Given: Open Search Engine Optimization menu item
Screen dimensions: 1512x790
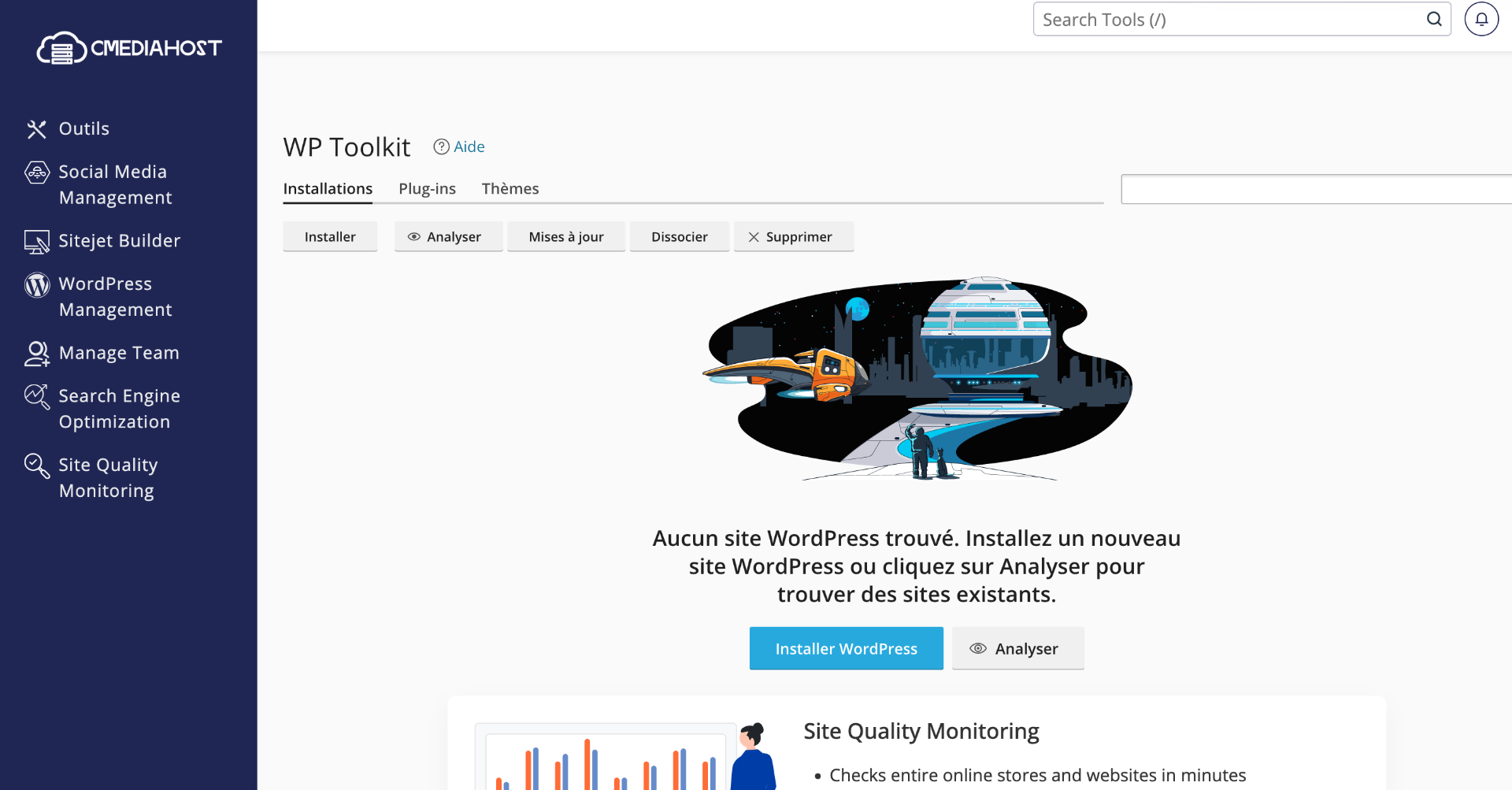Looking at the screenshot, I should point(120,408).
